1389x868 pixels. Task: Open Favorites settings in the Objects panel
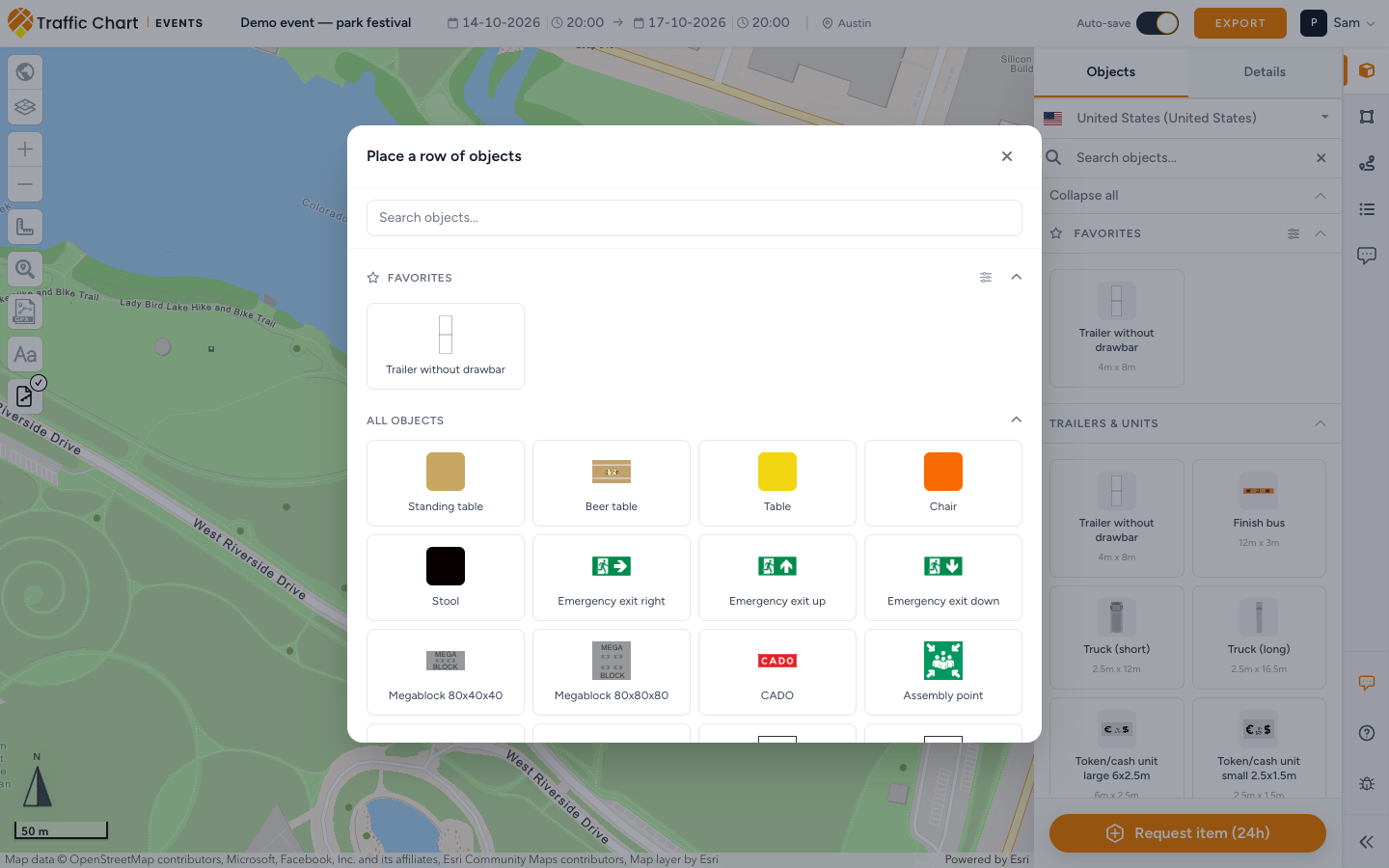coord(1294,233)
